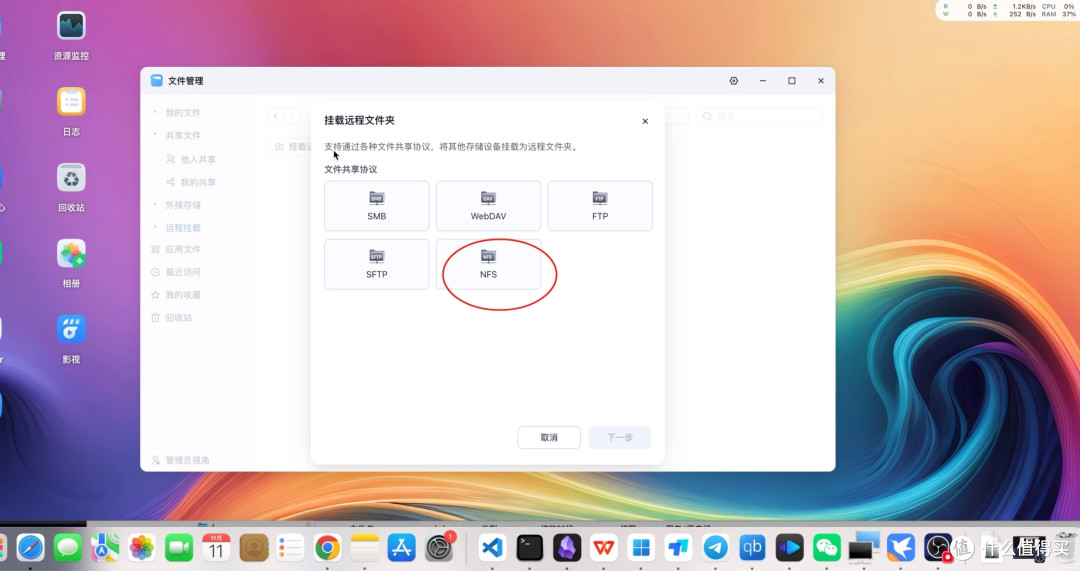This screenshot has width=1080, height=571.
Task: Open FaceTime from the dock
Action: pyautogui.click(x=179, y=548)
